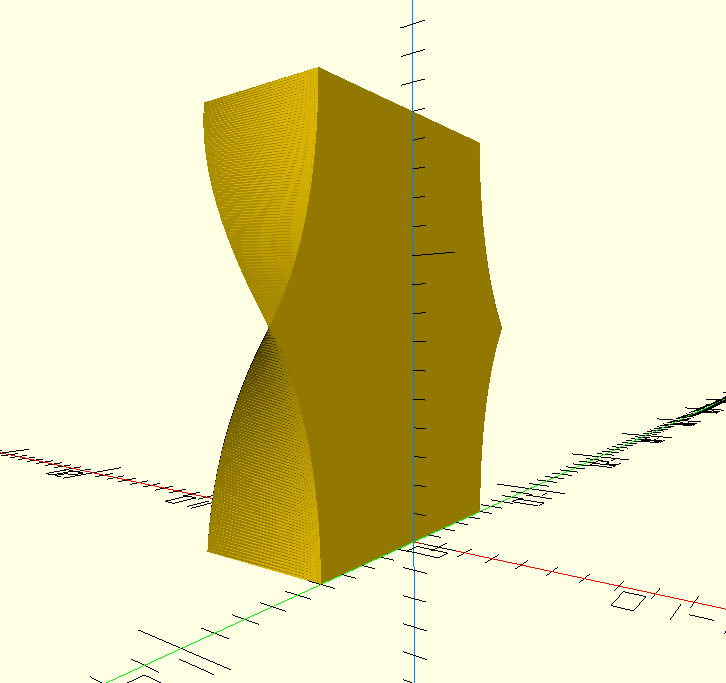The image size is (726, 683).
Task: Click the pointed notch on the model's right edge
Action: coord(499,326)
